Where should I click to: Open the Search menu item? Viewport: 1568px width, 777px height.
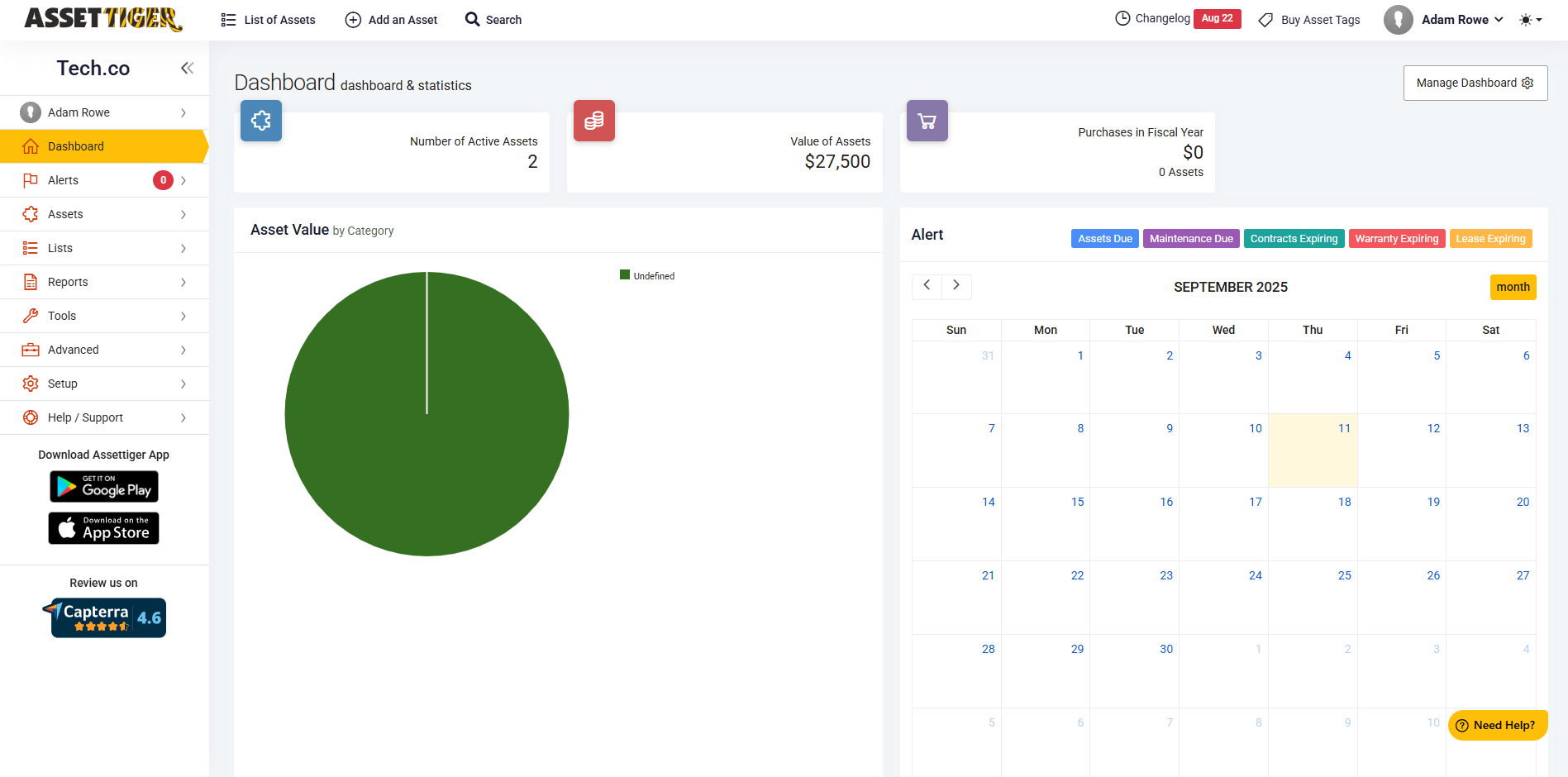click(x=493, y=20)
